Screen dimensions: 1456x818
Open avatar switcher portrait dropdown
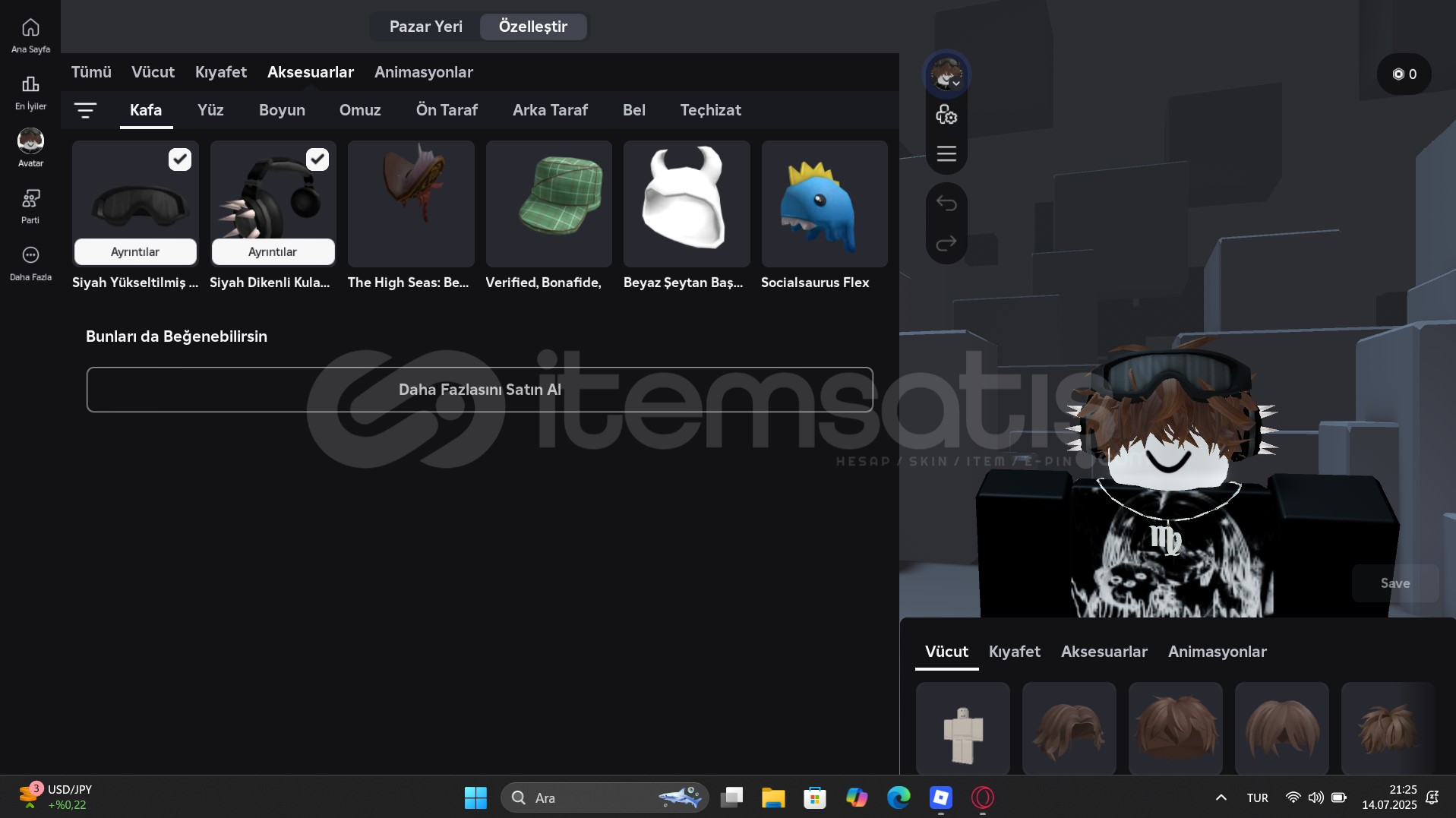coord(946,74)
